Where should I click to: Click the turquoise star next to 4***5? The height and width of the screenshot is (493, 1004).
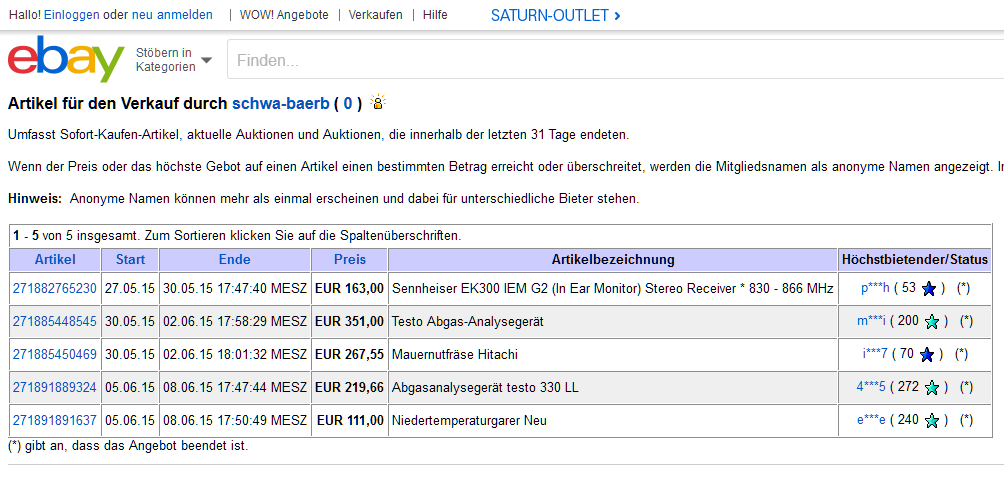pyautogui.click(x=932, y=387)
